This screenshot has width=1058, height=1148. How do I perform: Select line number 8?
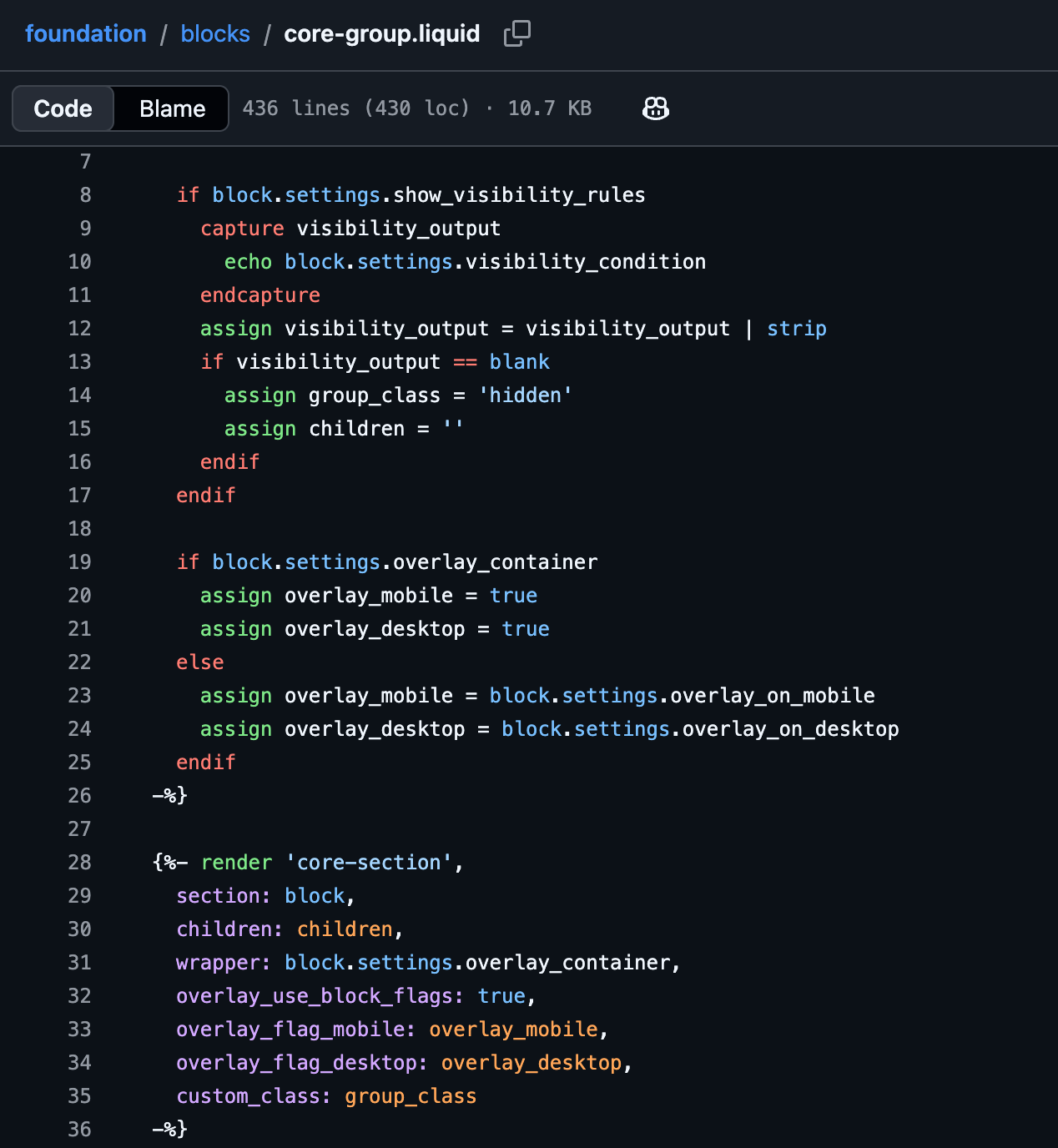tap(85, 195)
